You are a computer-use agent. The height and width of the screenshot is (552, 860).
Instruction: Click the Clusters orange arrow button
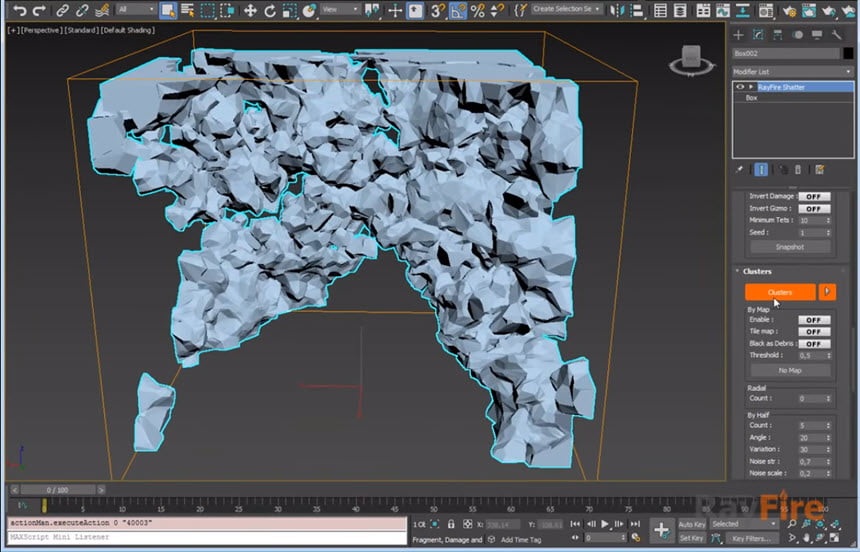[x=827, y=292]
